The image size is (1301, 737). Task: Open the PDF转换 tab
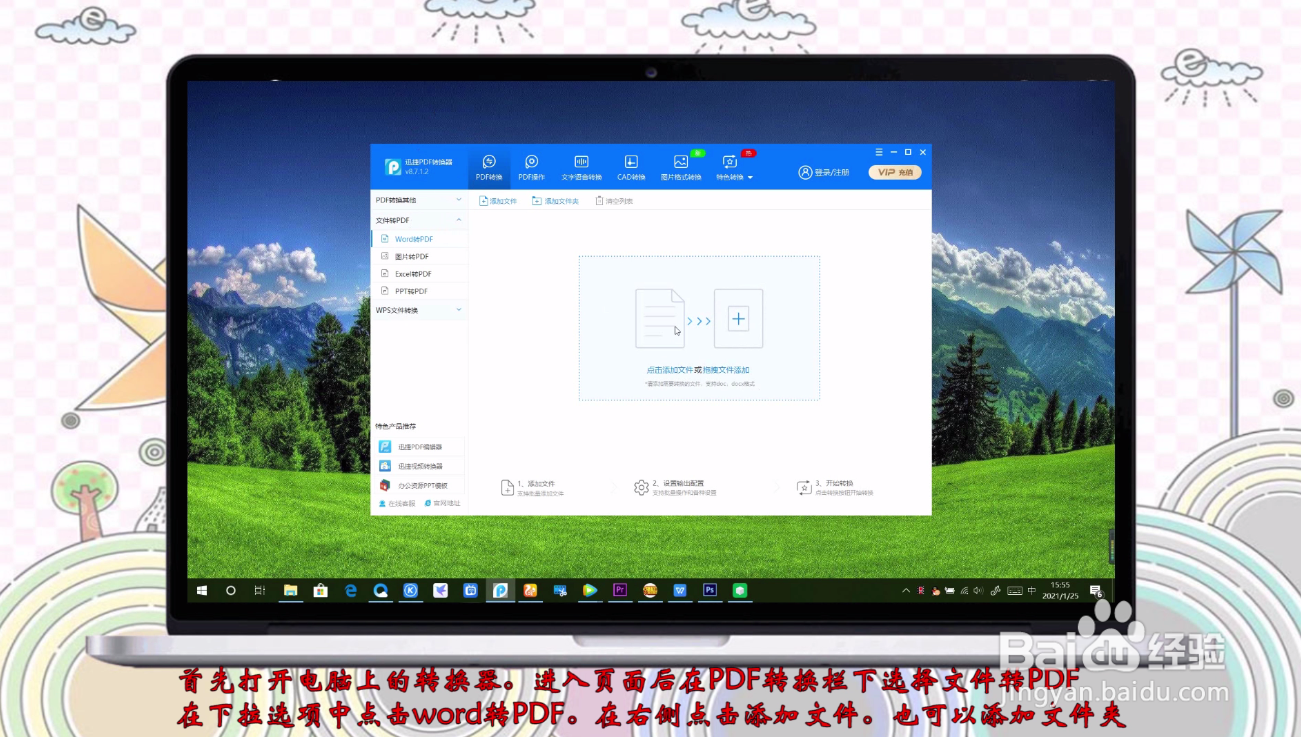[489, 167]
